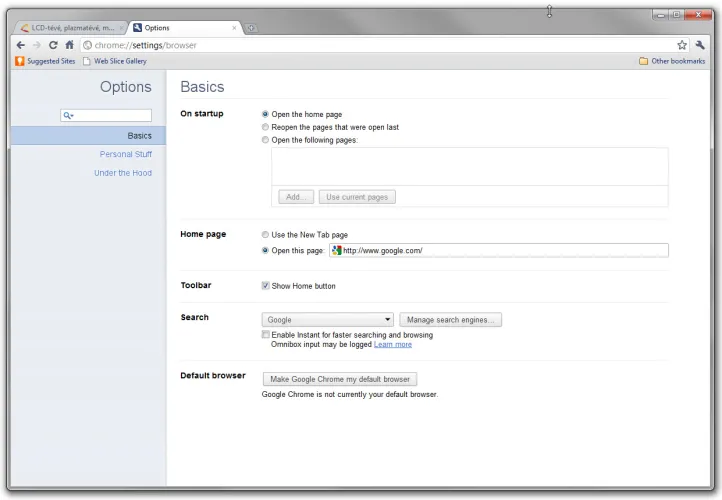The height and width of the screenshot is (500, 722).
Task: Click Make Google Chrome my default browser
Action: click(340, 379)
